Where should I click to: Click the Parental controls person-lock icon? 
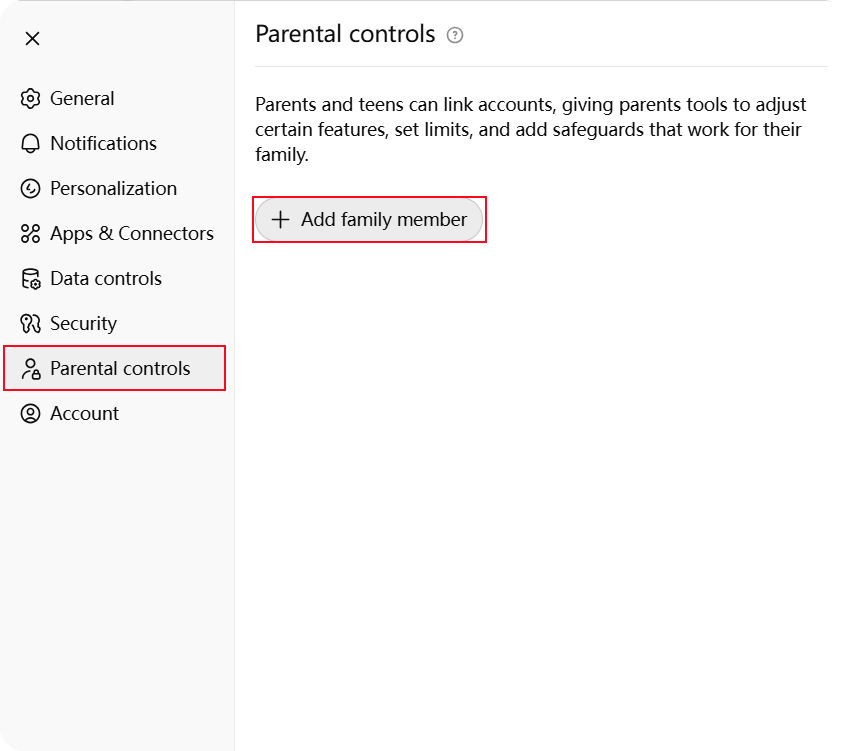[31, 368]
